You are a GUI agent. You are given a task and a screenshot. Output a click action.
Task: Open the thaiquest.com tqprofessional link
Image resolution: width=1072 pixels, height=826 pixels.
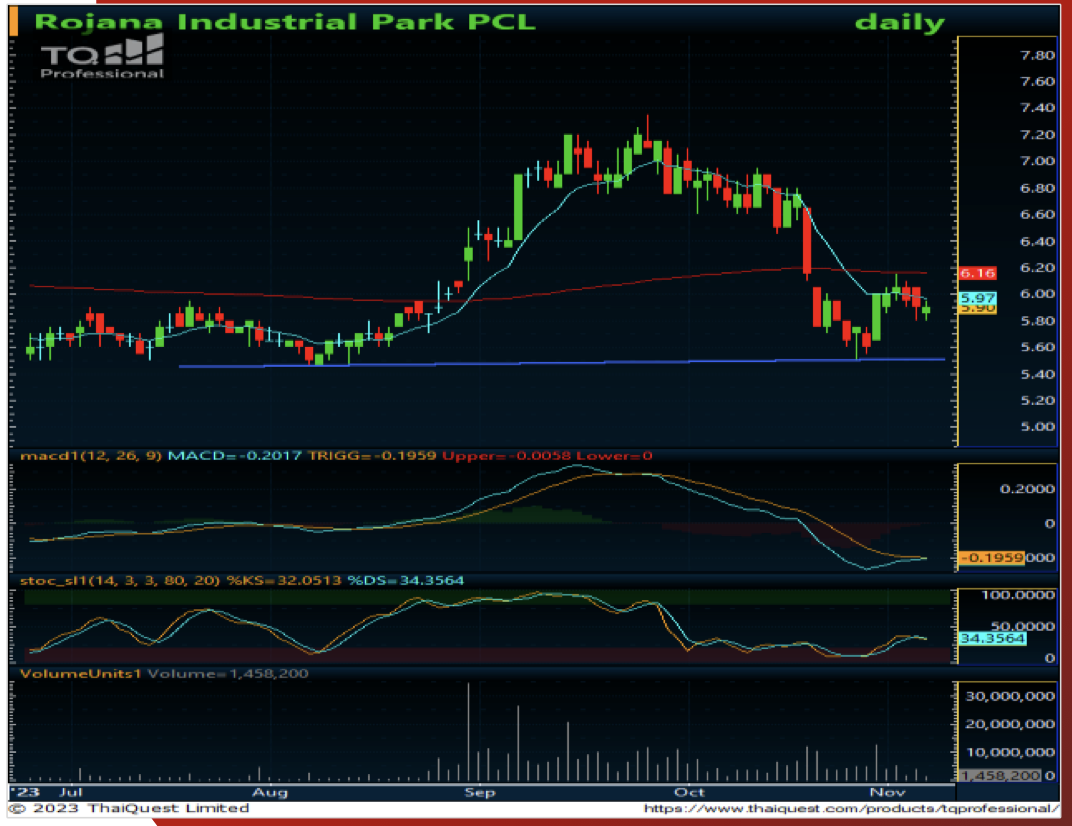point(851,808)
